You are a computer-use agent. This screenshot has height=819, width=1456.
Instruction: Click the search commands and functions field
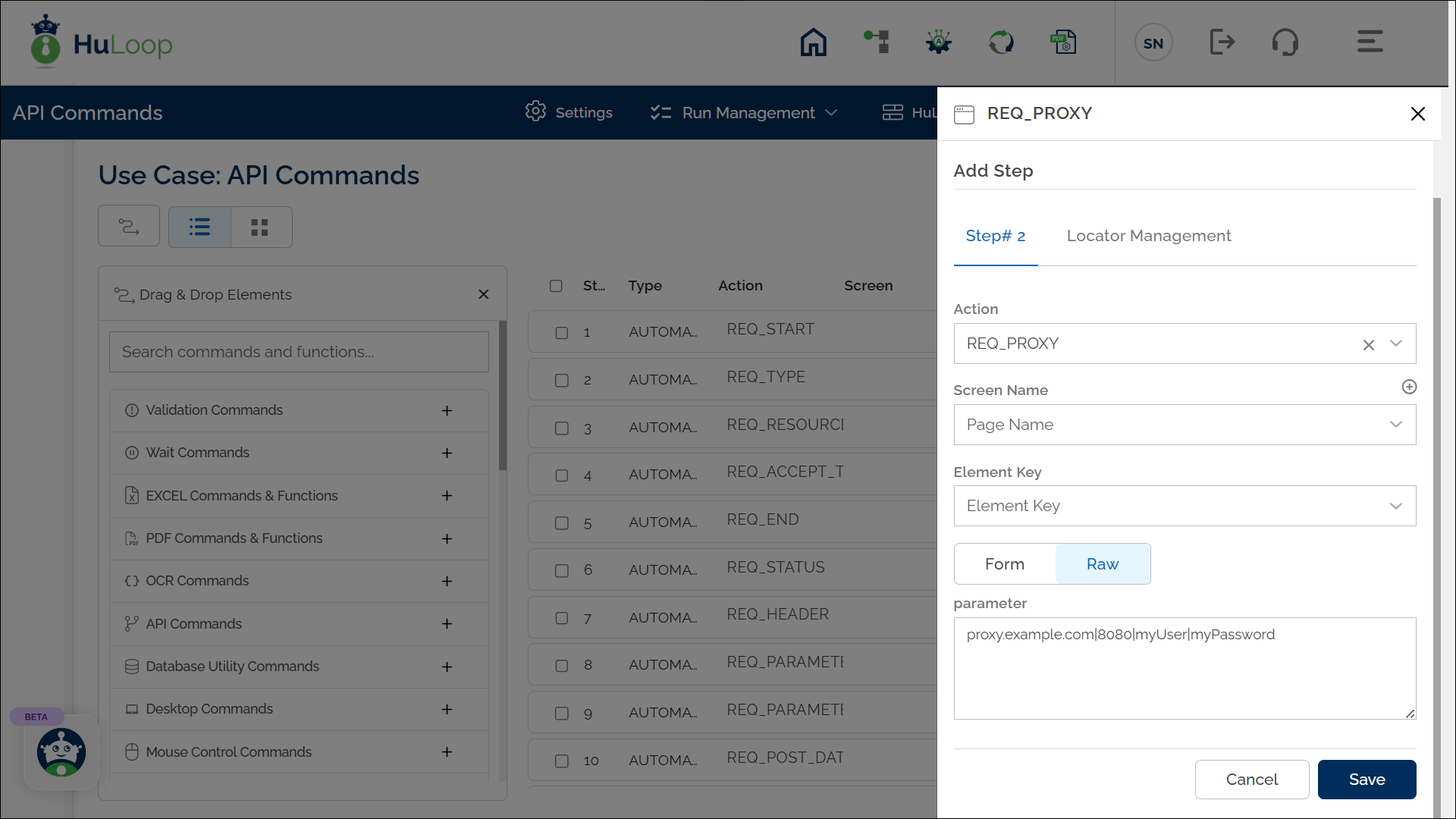298,351
